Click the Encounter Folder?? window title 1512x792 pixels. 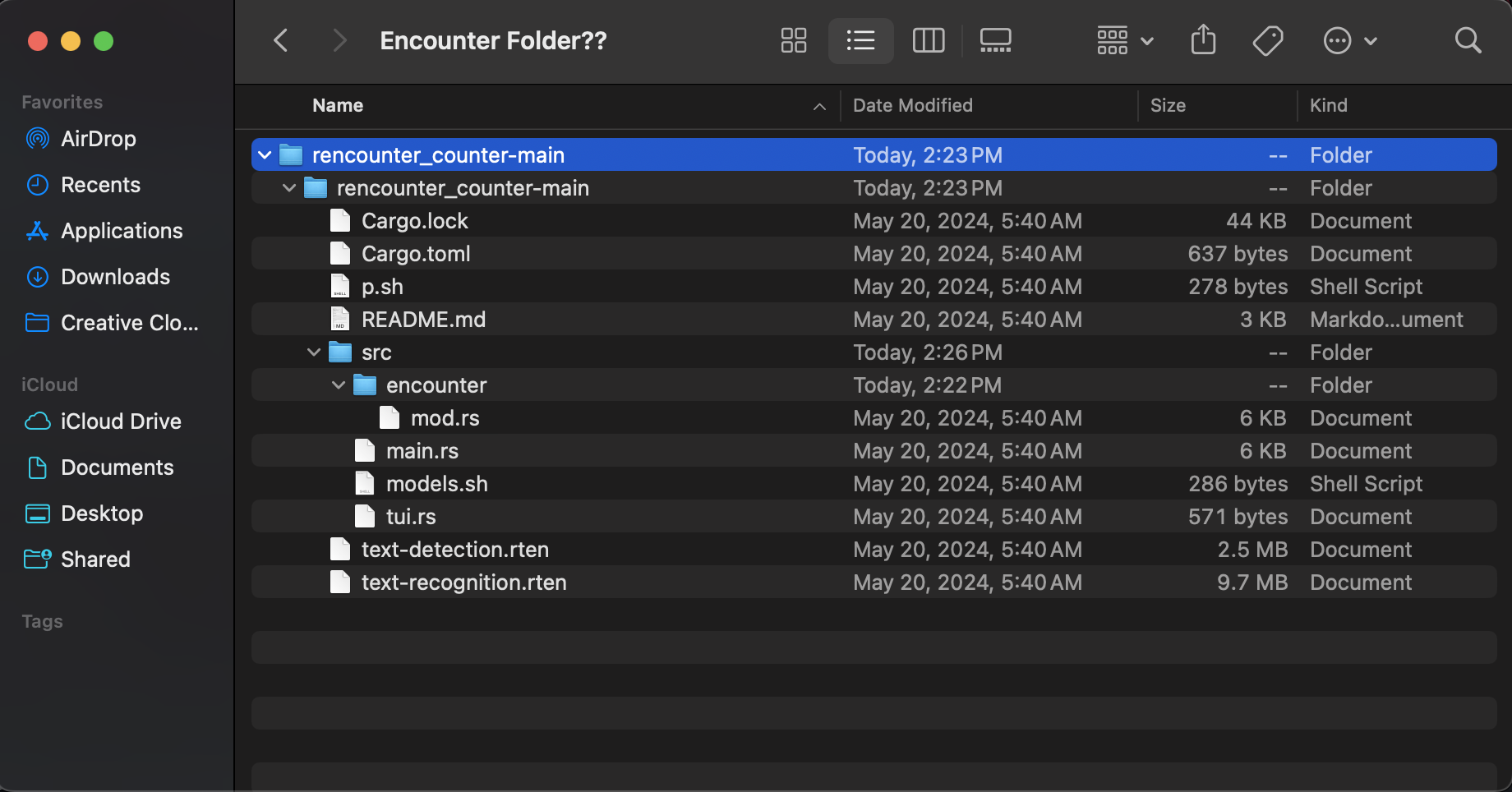tap(493, 40)
